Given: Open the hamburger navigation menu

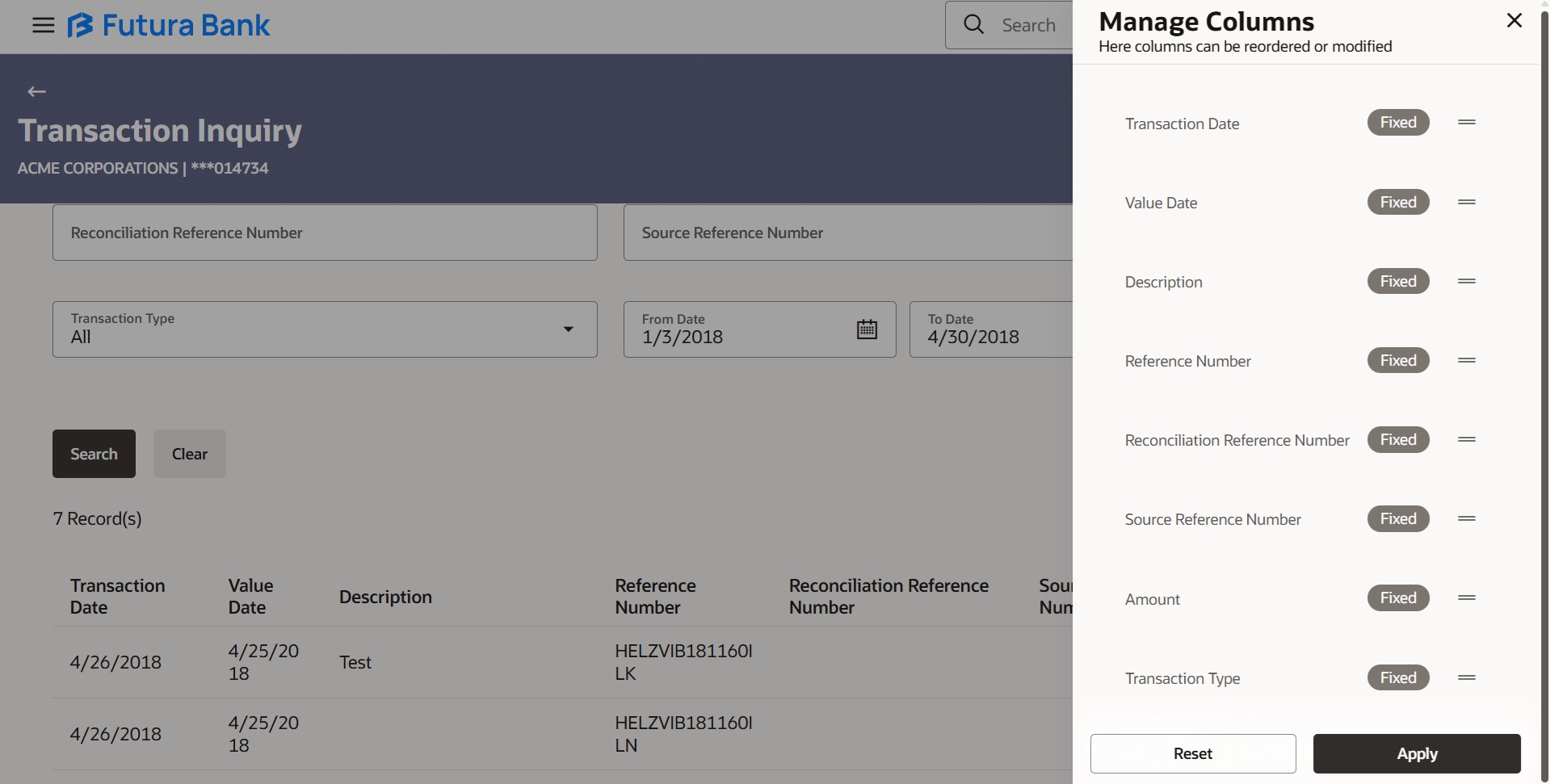Looking at the screenshot, I should (x=44, y=25).
